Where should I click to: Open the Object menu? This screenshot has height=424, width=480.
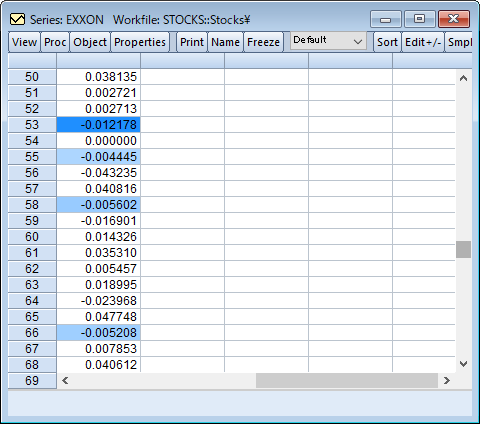90,42
